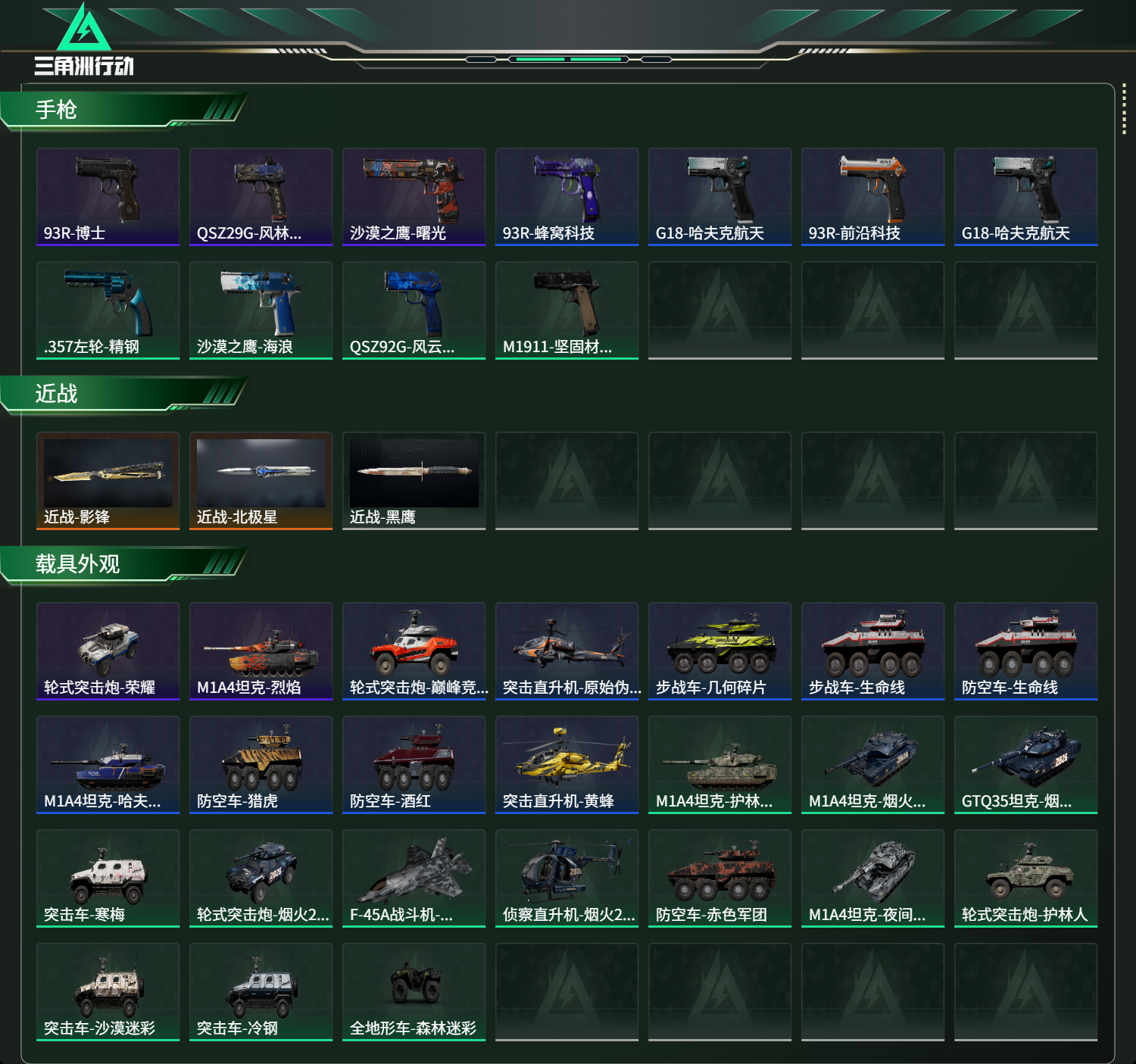
Task: Open the purple 93R-蜂窝科技 pistol skin
Action: click(567, 197)
